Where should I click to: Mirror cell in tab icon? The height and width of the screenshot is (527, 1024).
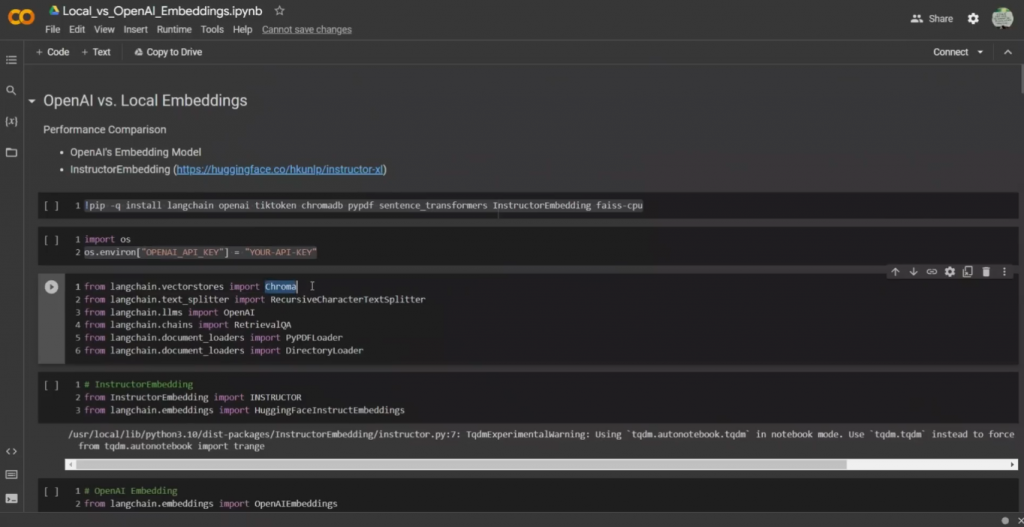pyautogui.click(x=968, y=272)
